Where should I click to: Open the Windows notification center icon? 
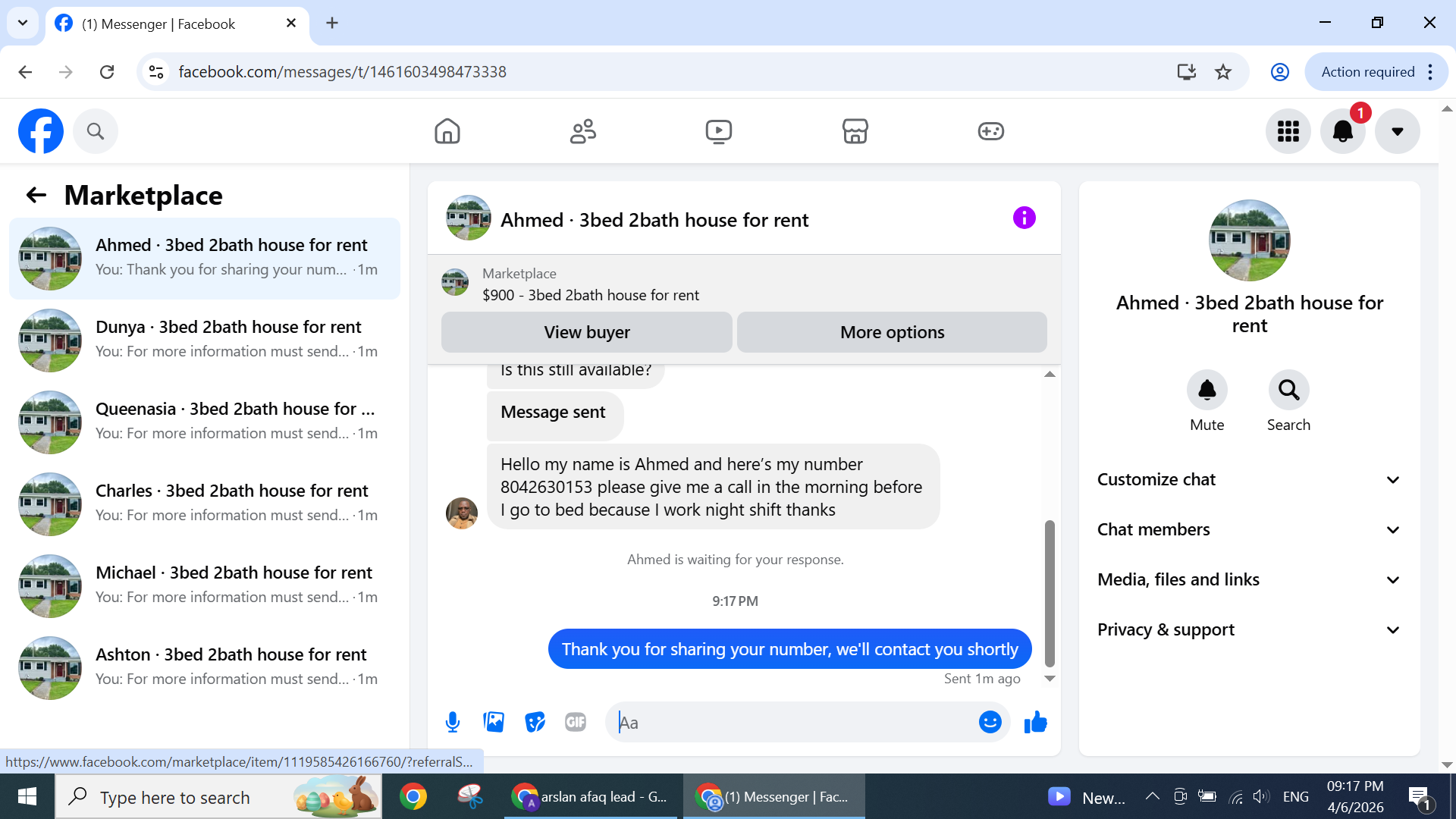click(1419, 797)
